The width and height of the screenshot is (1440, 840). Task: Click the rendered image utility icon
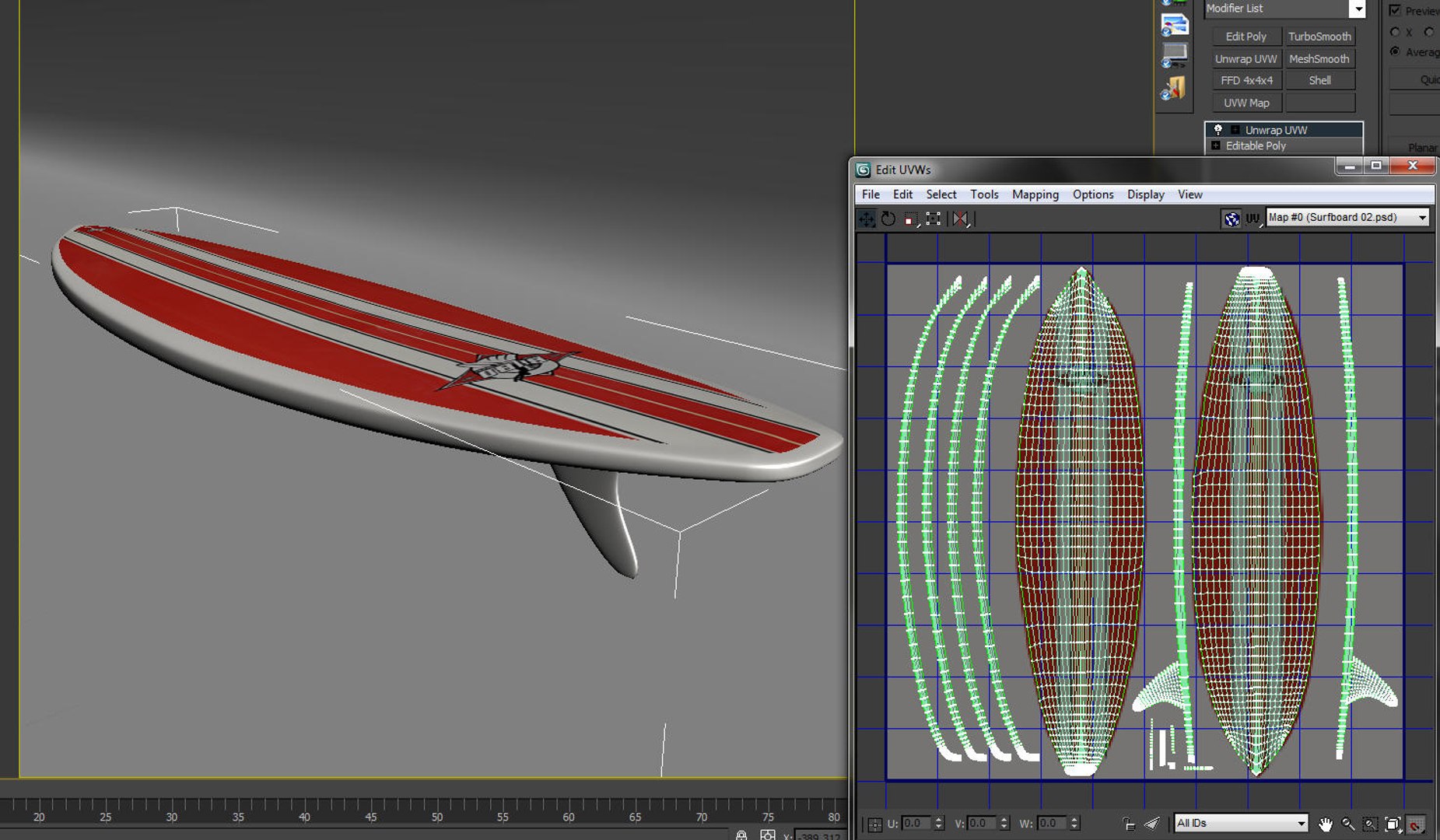point(1174,24)
